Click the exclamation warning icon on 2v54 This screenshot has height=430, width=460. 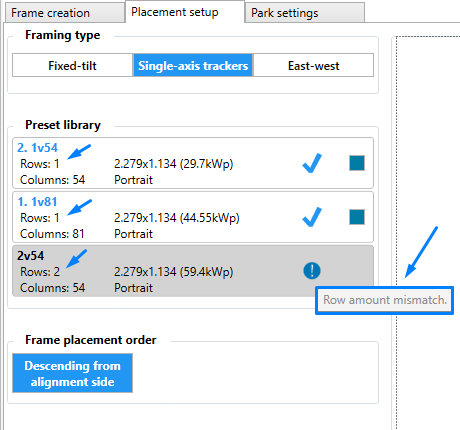[x=312, y=270]
